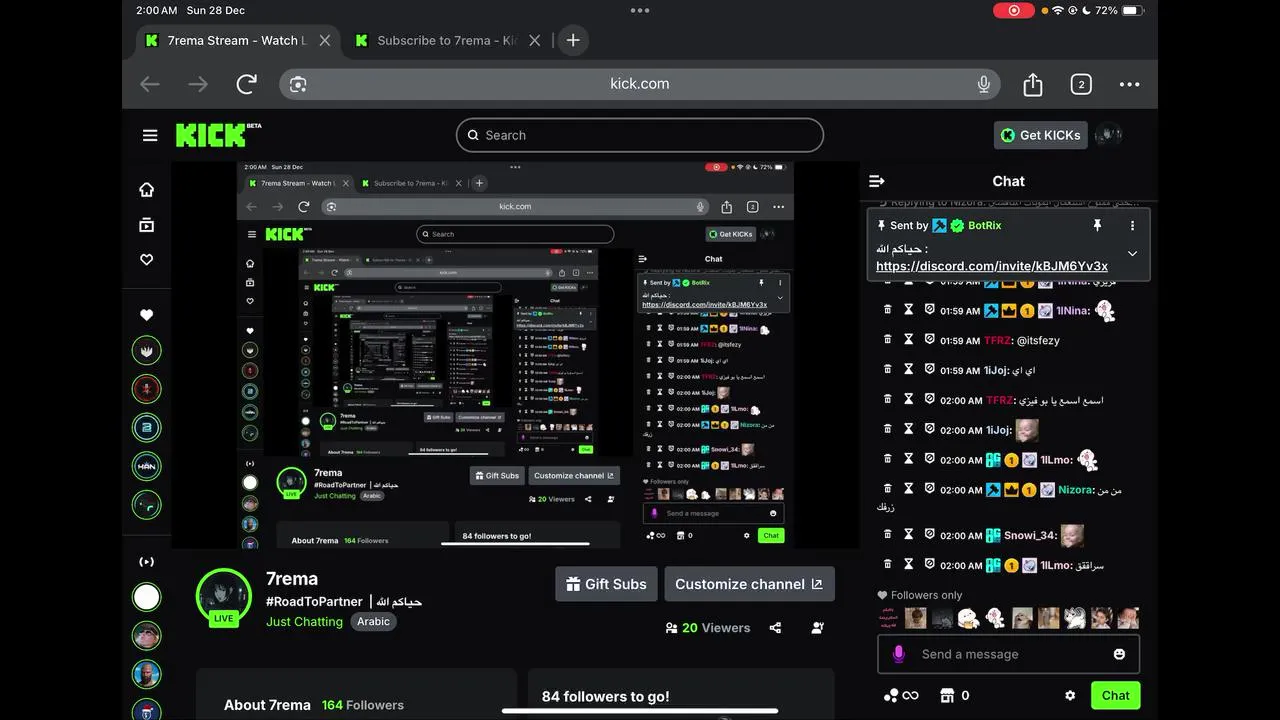The height and width of the screenshot is (720, 1280).
Task: Switch to the Subscribe to 7rema tab
Action: 446,40
